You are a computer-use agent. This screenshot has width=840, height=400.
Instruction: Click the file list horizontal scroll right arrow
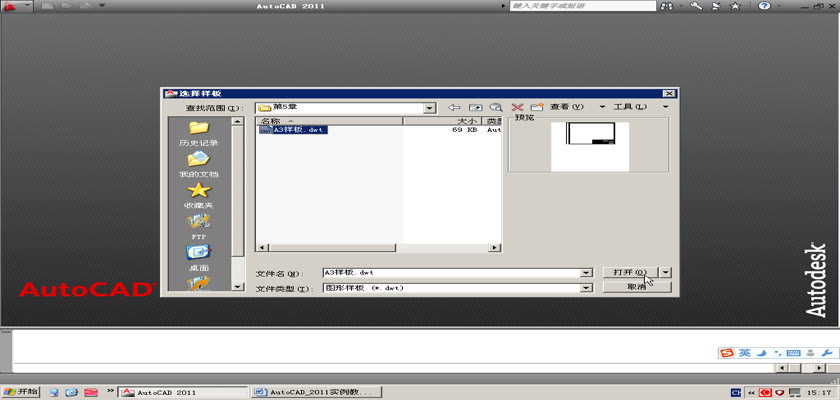[x=495, y=248]
